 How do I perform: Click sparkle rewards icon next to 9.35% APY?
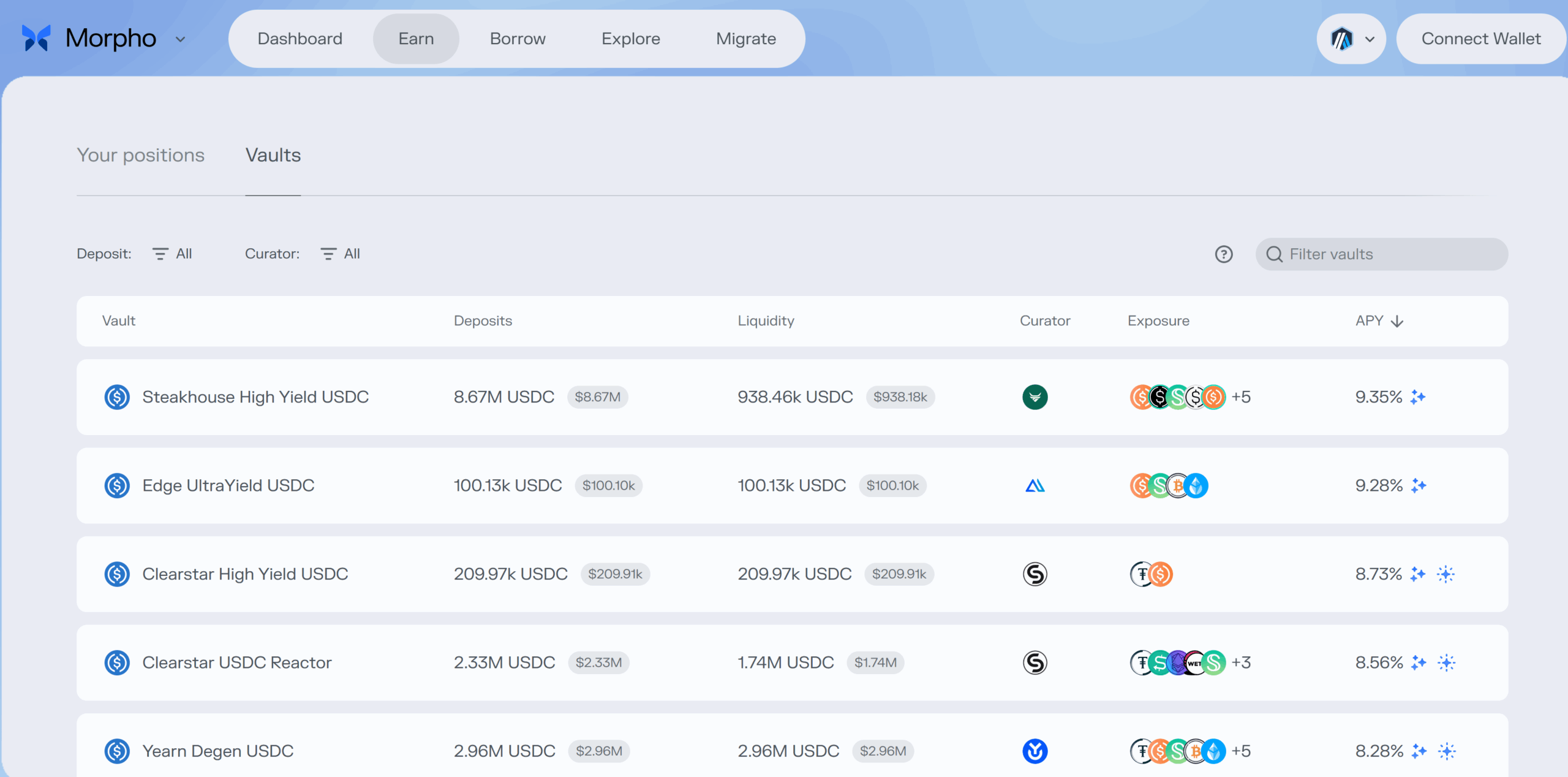coord(1418,397)
